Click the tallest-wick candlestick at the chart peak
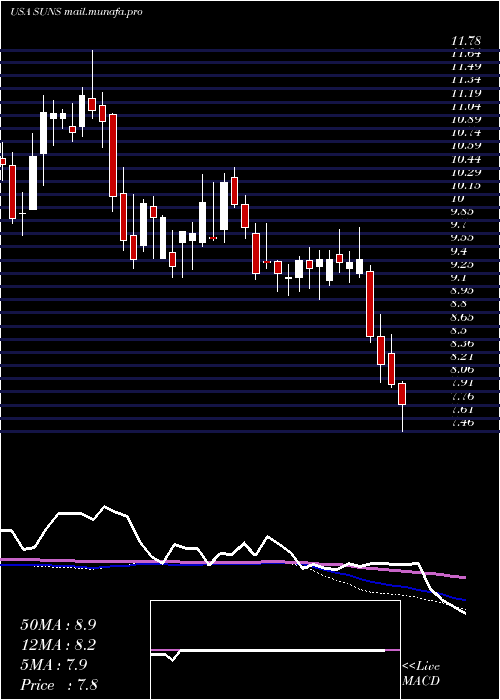 (92, 85)
